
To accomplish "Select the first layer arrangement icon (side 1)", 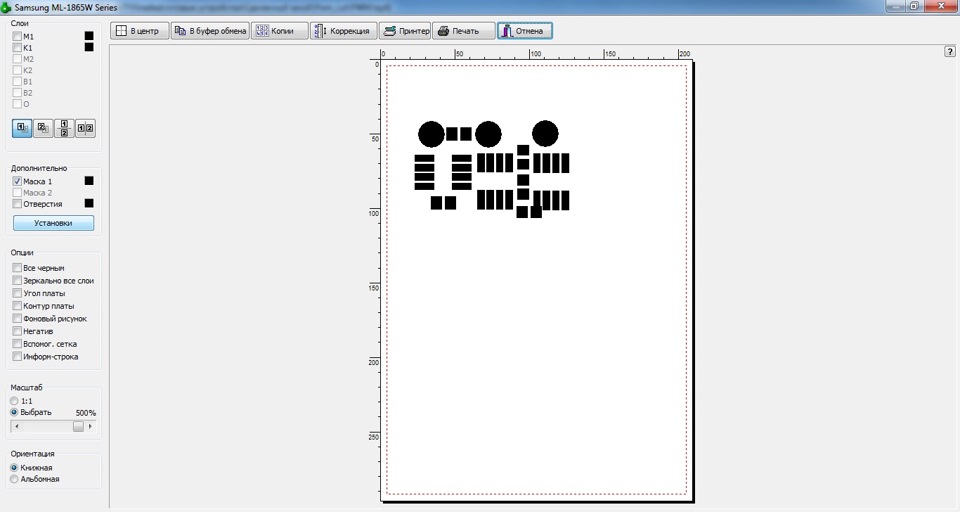I will coord(22,128).
